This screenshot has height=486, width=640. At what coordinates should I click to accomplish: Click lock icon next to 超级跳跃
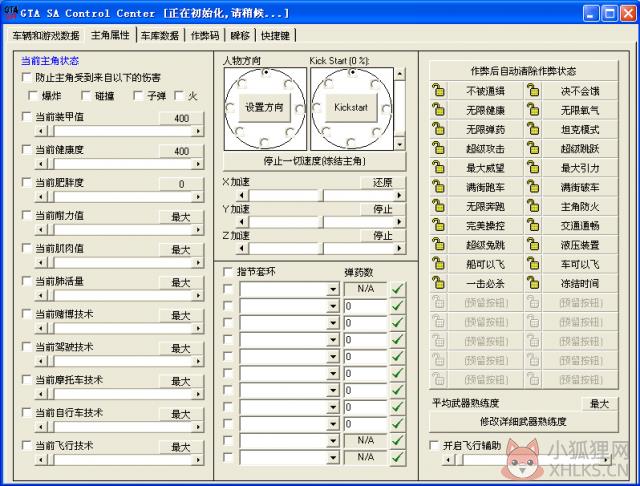(x=533, y=148)
